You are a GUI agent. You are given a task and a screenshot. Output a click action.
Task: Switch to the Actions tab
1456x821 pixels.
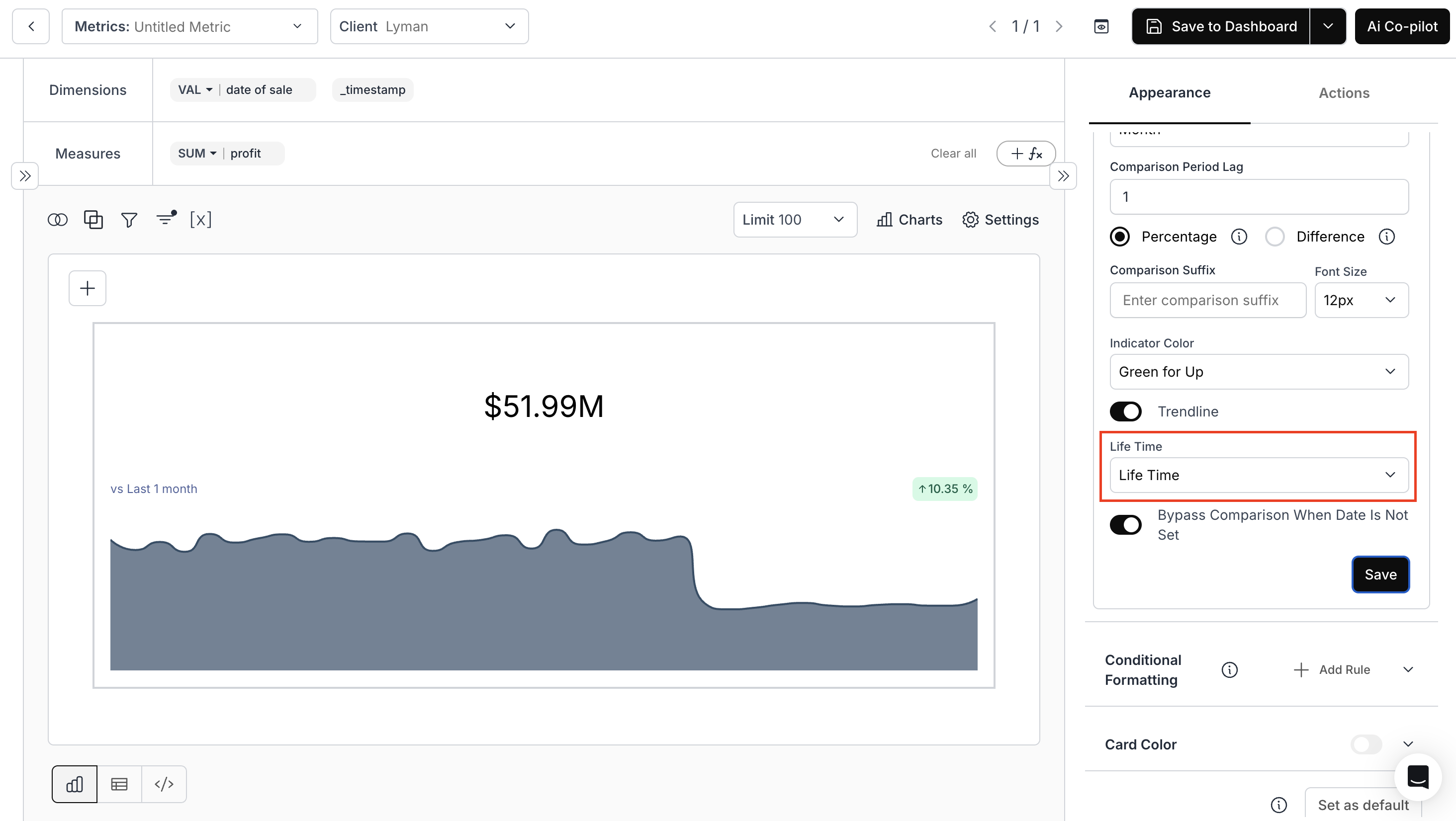pos(1344,92)
